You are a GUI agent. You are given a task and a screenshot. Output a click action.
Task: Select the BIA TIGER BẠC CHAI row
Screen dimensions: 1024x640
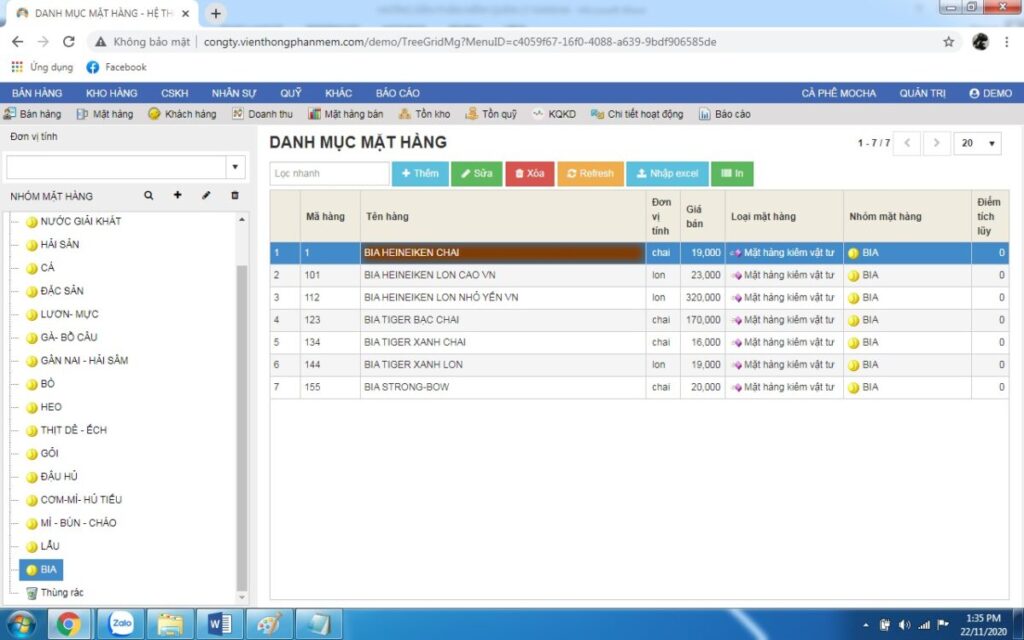click(639, 320)
